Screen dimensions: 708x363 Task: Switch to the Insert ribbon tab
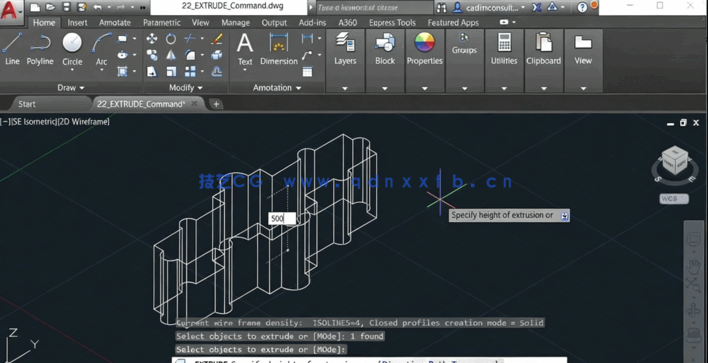pyautogui.click(x=78, y=23)
